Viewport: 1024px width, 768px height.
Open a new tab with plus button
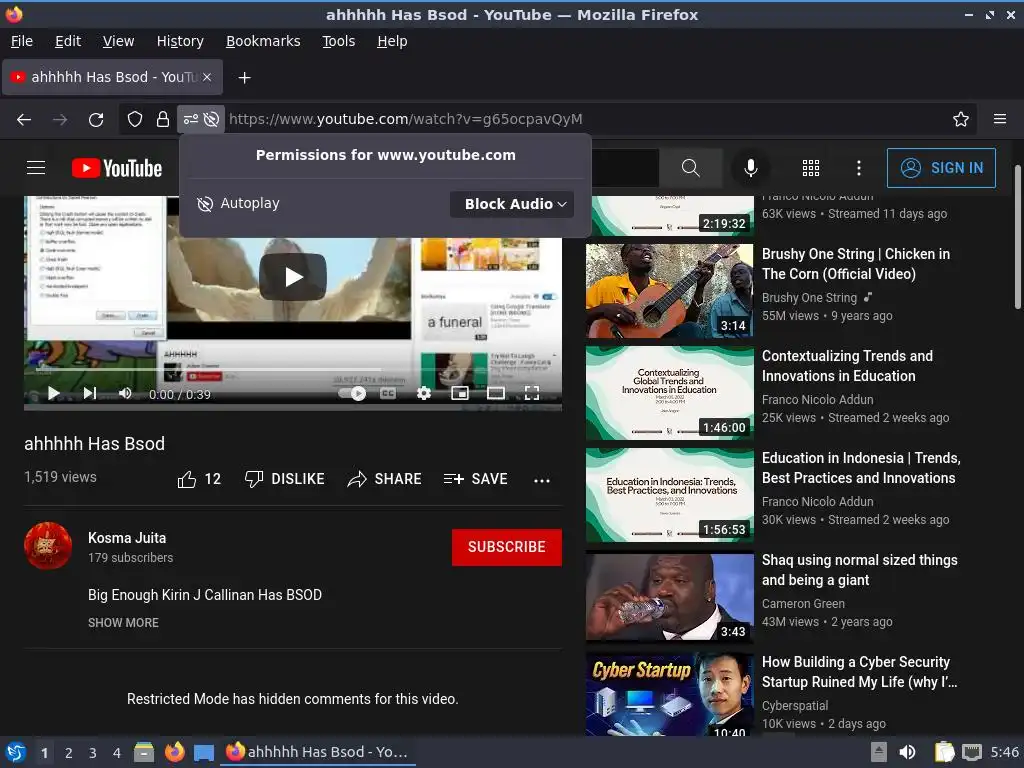point(244,78)
